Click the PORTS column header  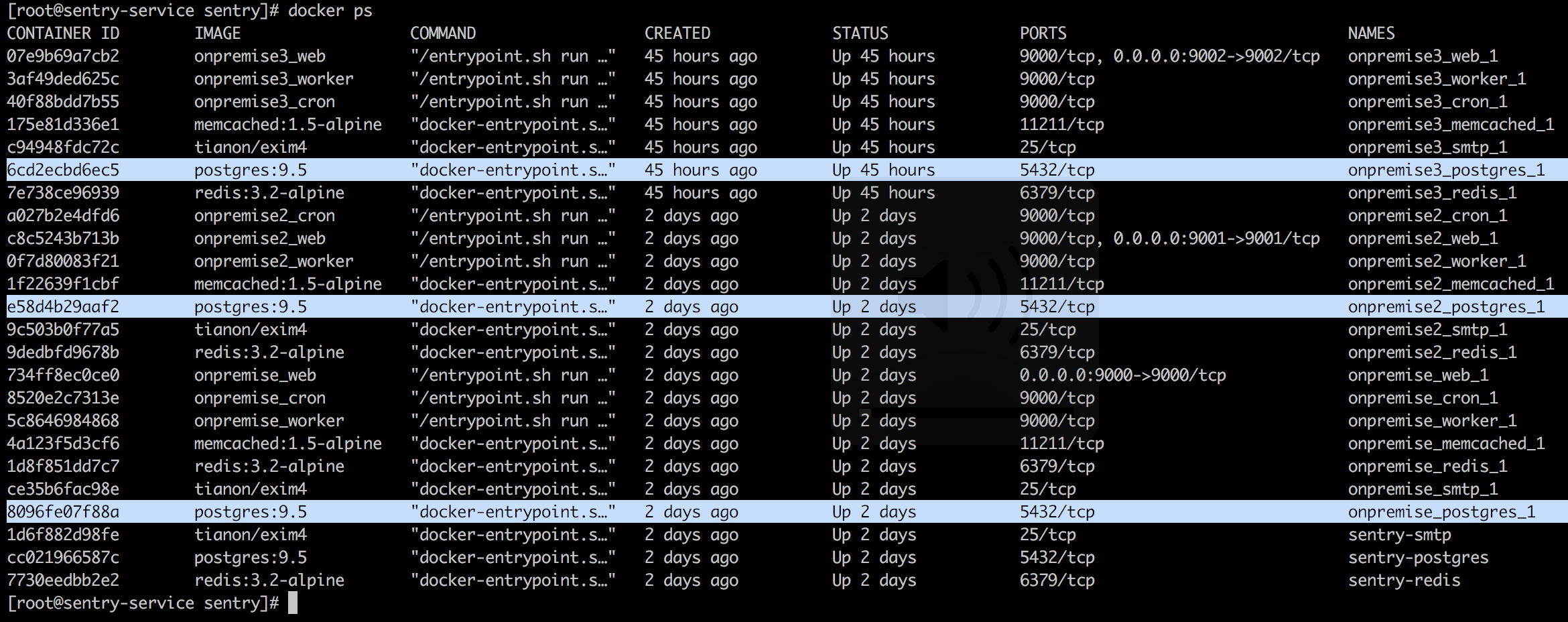pyautogui.click(x=1043, y=34)
